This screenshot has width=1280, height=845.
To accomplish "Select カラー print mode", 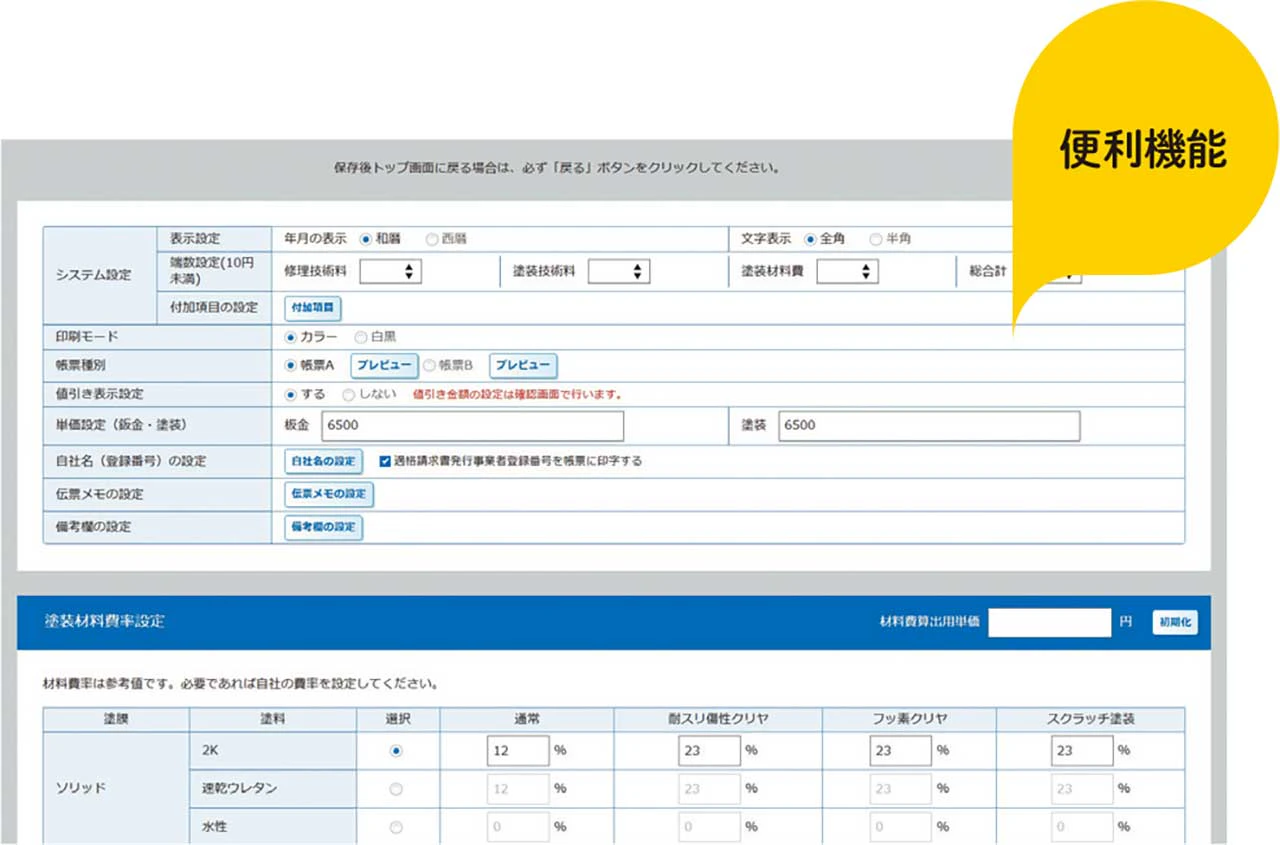I will tap(292, 337).
